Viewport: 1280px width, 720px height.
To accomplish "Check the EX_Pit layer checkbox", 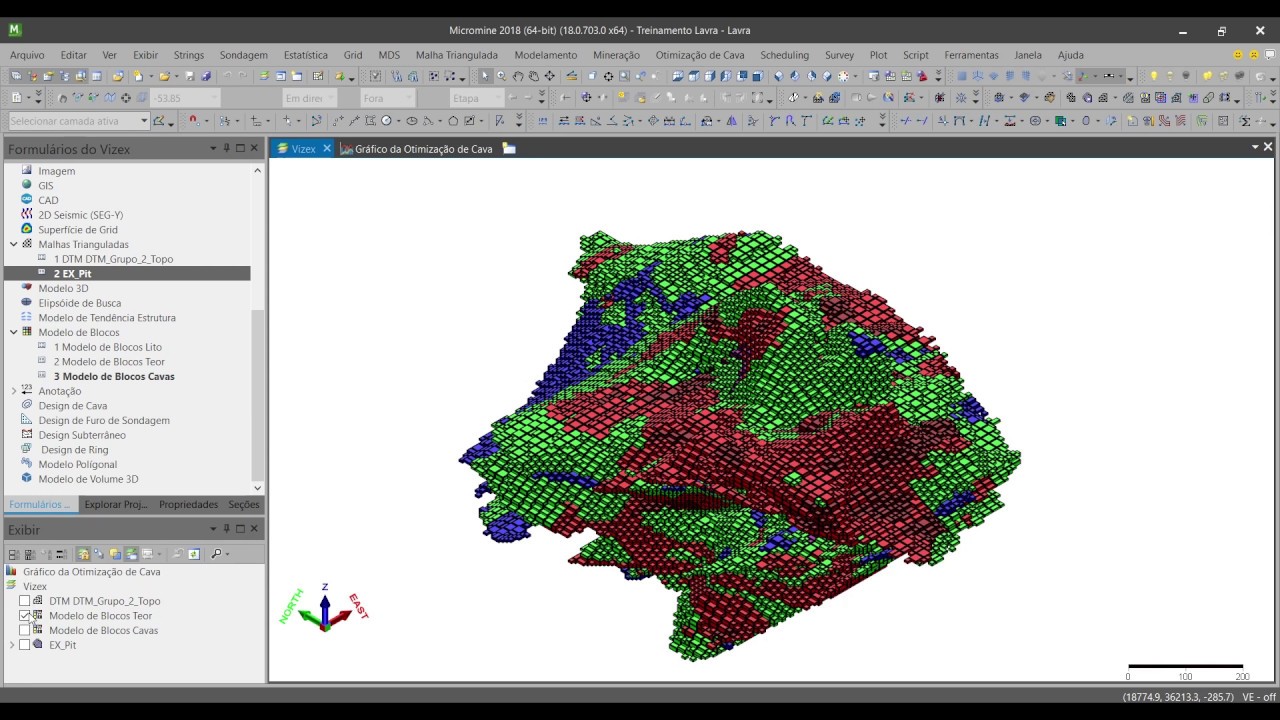I will (x=25, y=645).
